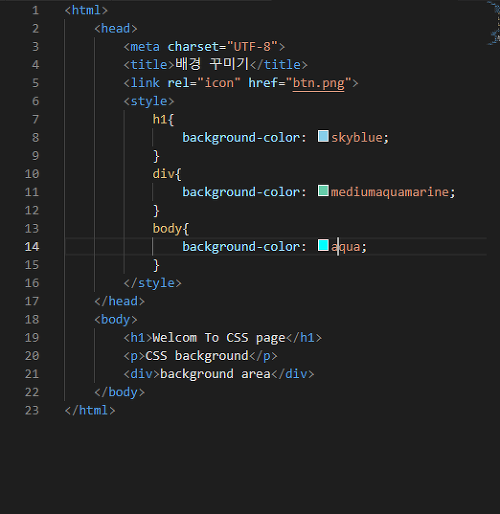Click the skyblue value text

tap(356, 138)
